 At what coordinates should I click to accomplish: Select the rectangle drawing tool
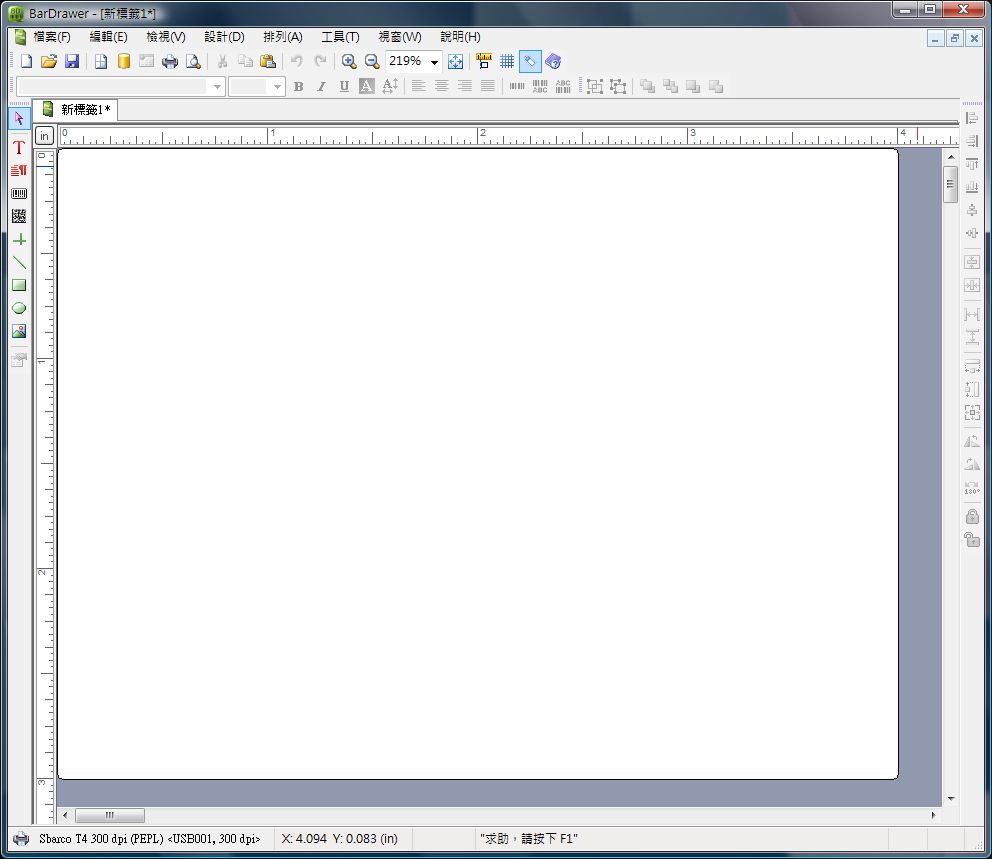point(19,285)
